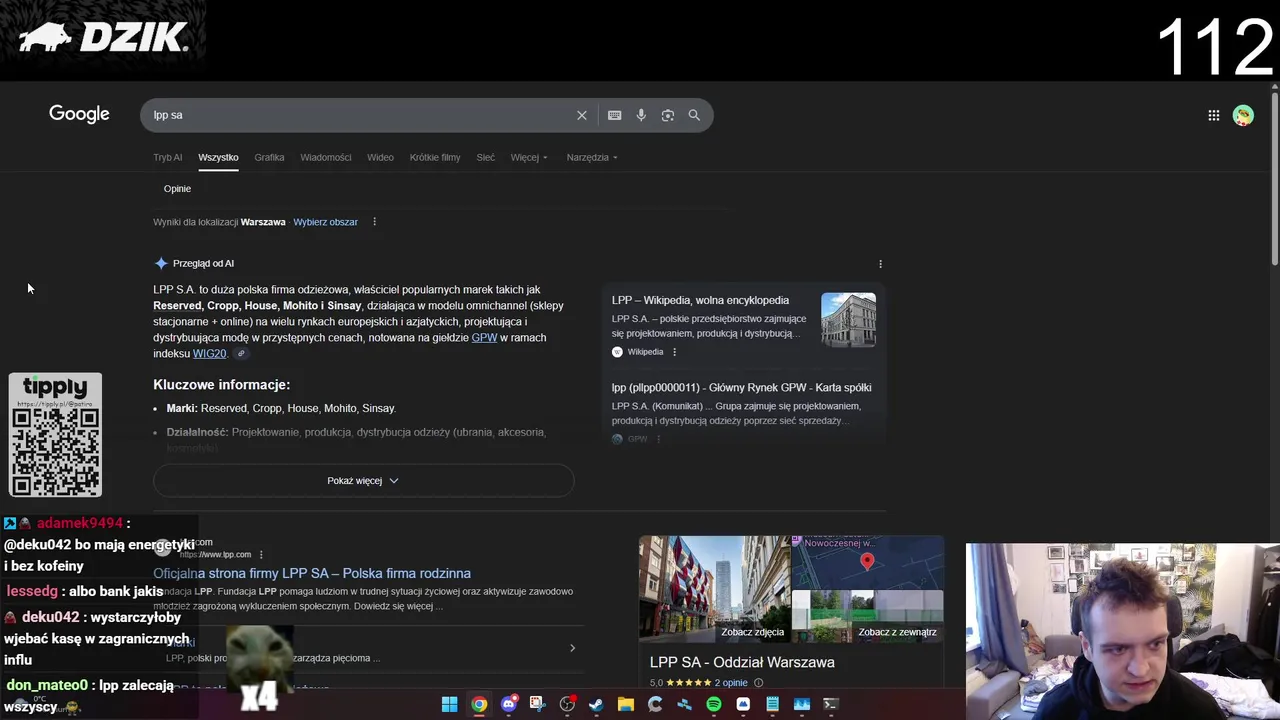Screen dimensions: 1280x720
Task: Expand the Więcej search filter dropdown
Action: point(529,157)
